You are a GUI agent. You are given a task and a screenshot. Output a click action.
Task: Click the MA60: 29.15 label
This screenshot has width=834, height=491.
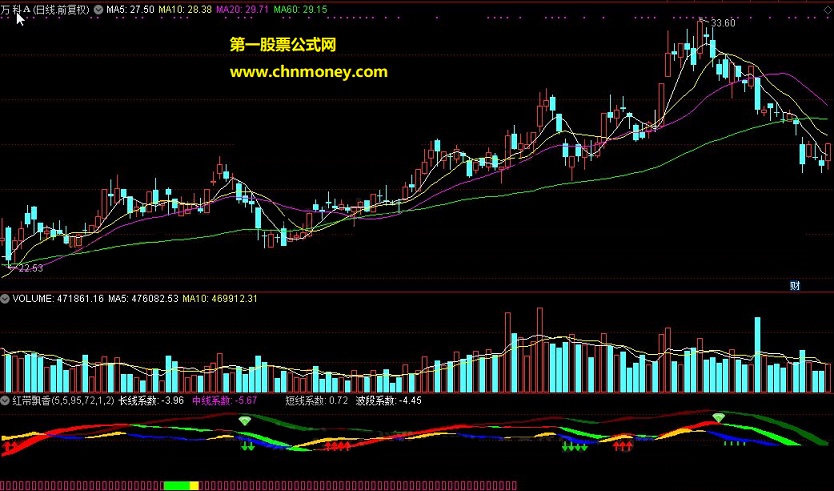pyautogui.click(x=300, y=10)
